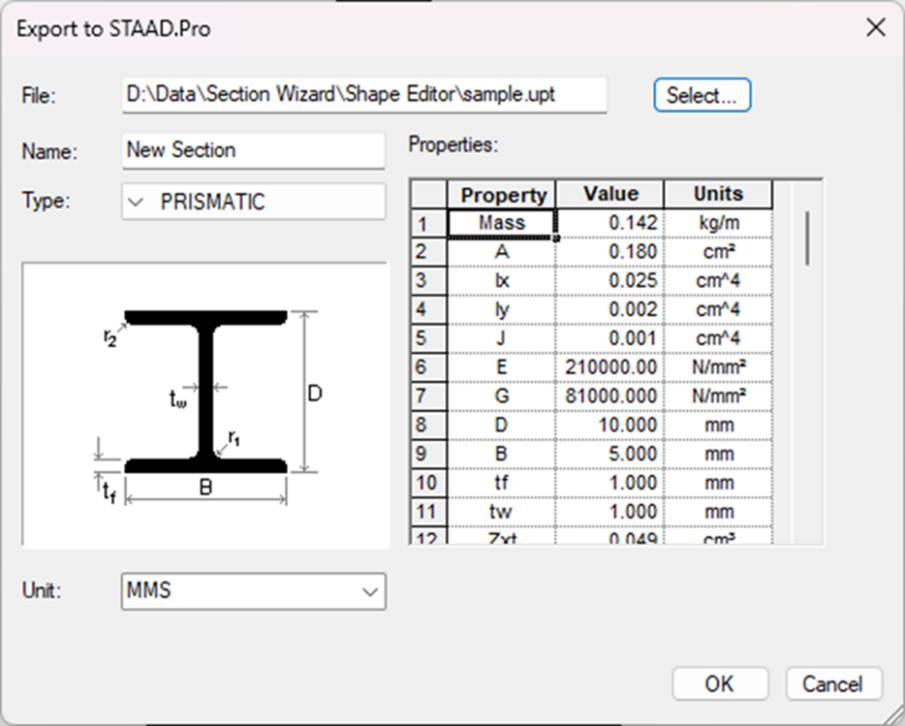Select the Ix value 0.025
The image size is (905, 726).
click(x=610, y=280)
